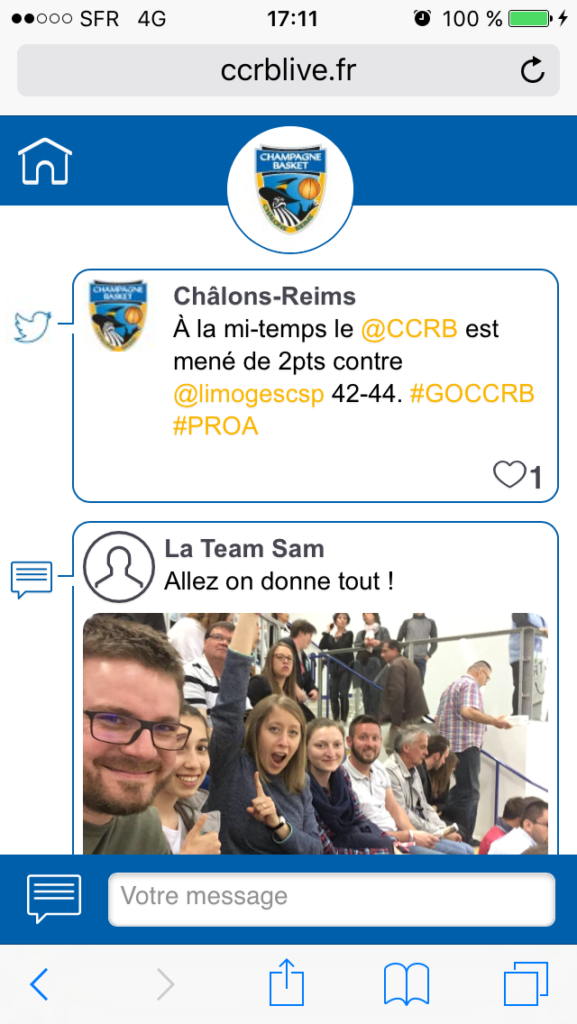The height and width of the screenshot is (1024, 577).
Task: Click the @CCRB mention link
Action: coord(409,329)
